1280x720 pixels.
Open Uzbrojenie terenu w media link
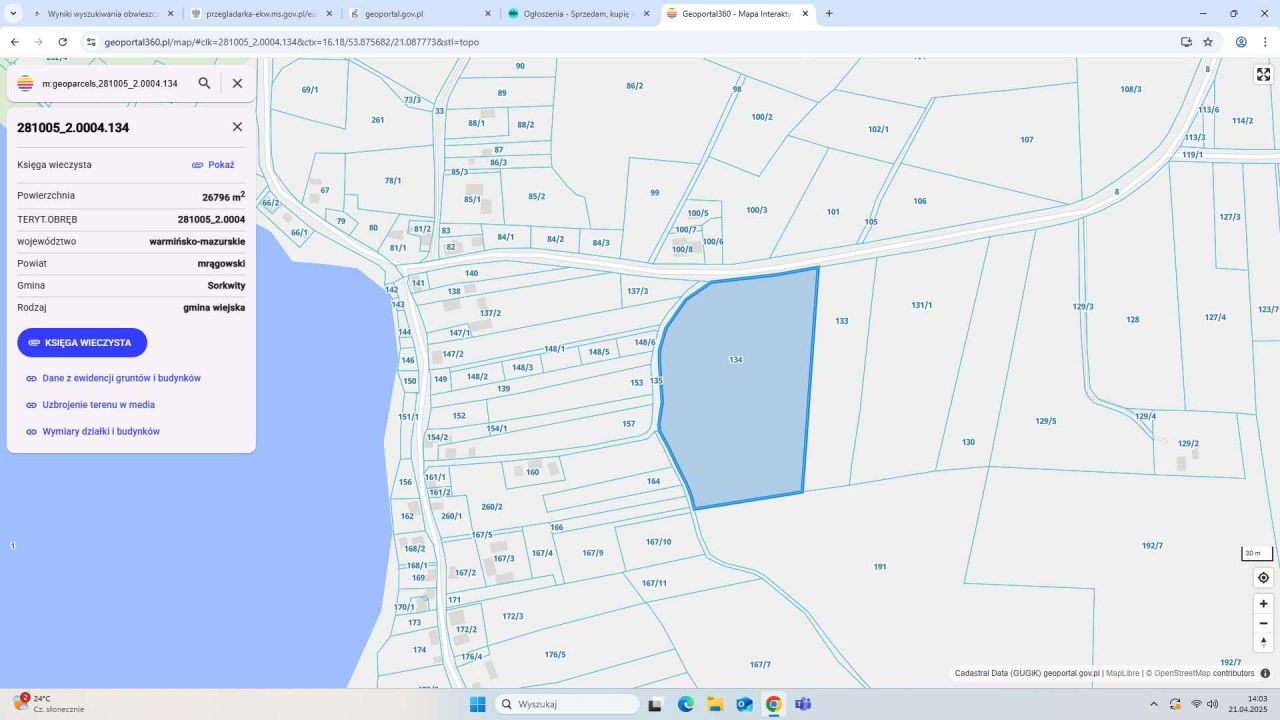click(x=98, y=405)
